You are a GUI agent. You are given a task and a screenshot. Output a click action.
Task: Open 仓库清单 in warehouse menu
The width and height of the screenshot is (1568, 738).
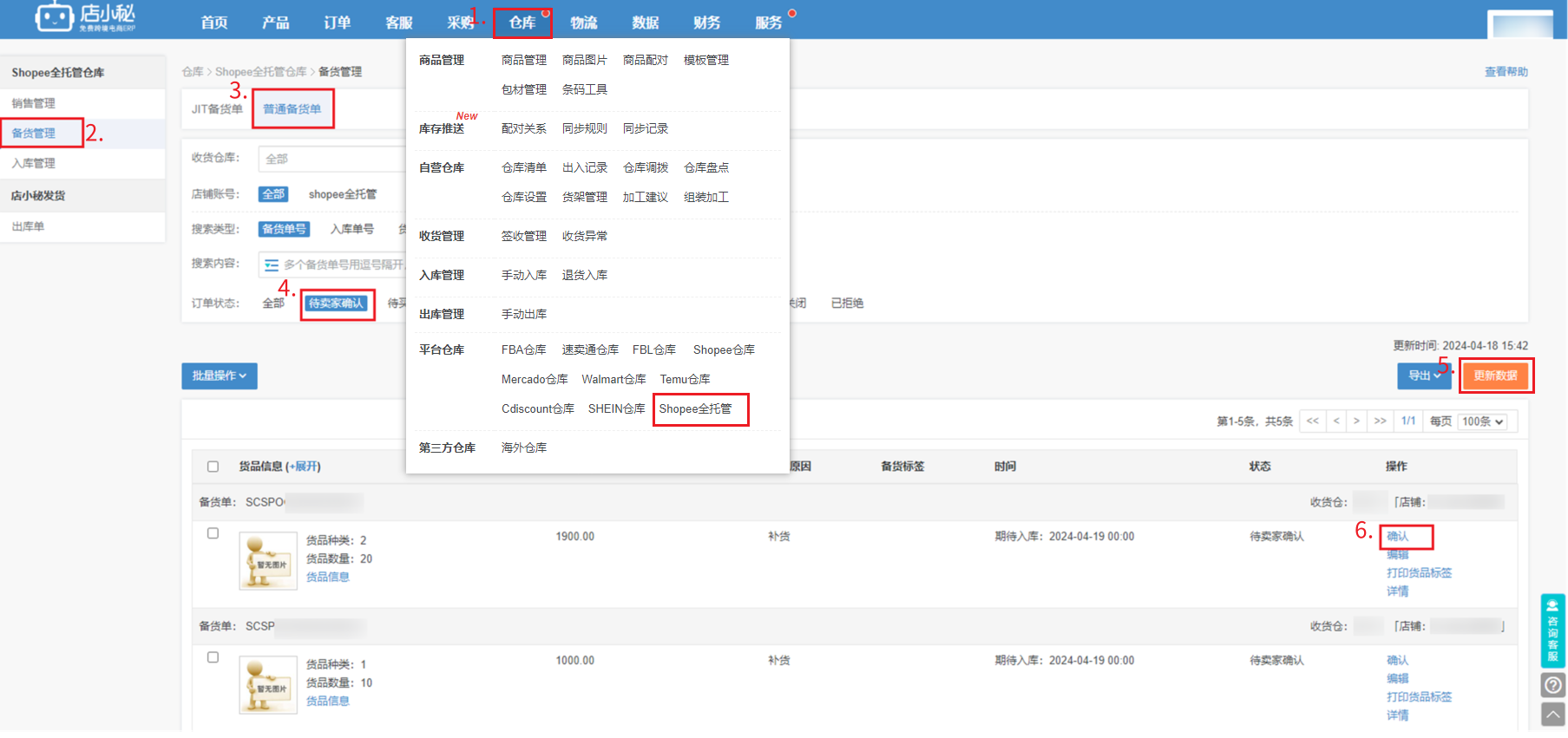[x=524, y=167]
